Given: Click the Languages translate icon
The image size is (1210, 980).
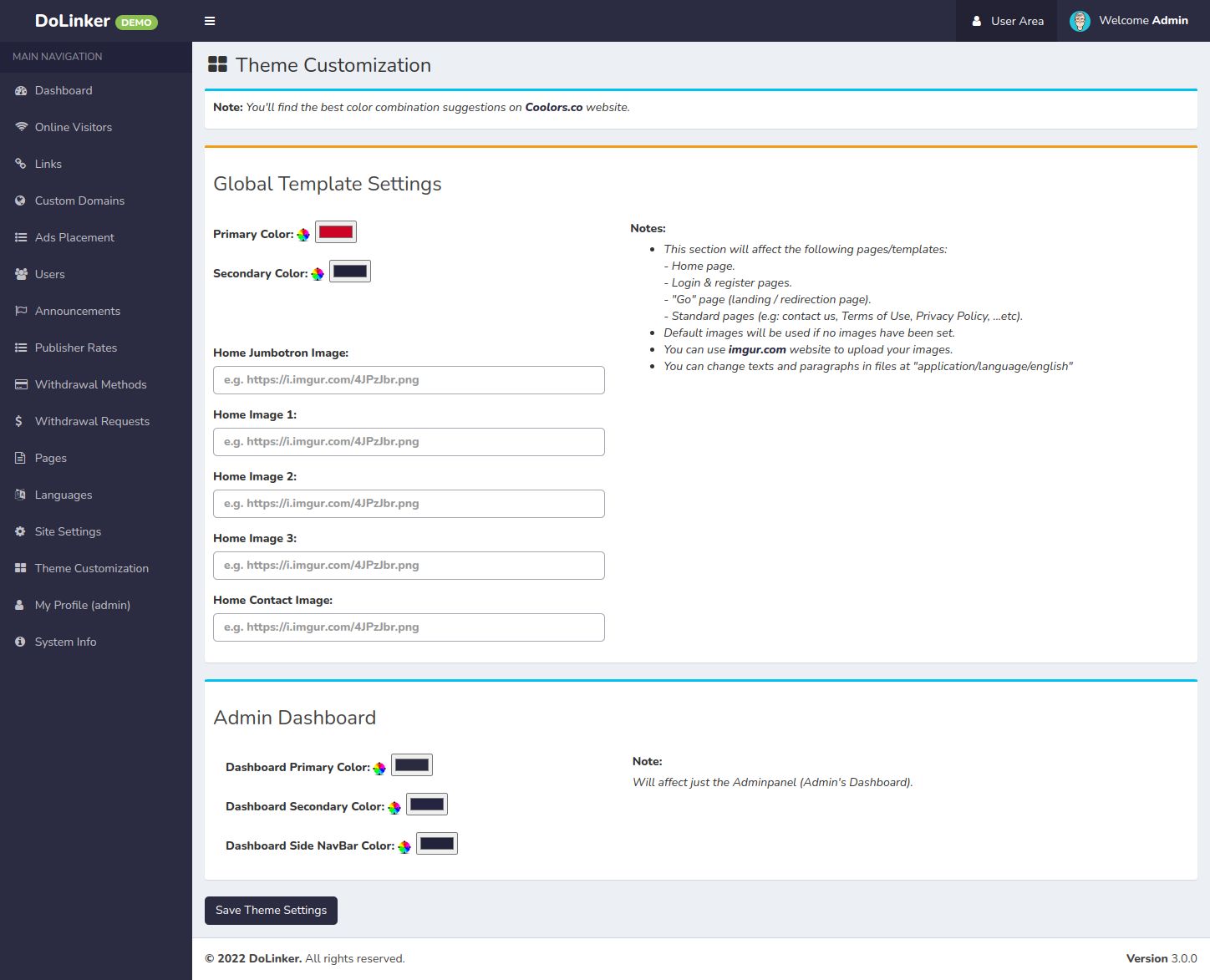Looking at the screenshot, I should tap(21, 495).
